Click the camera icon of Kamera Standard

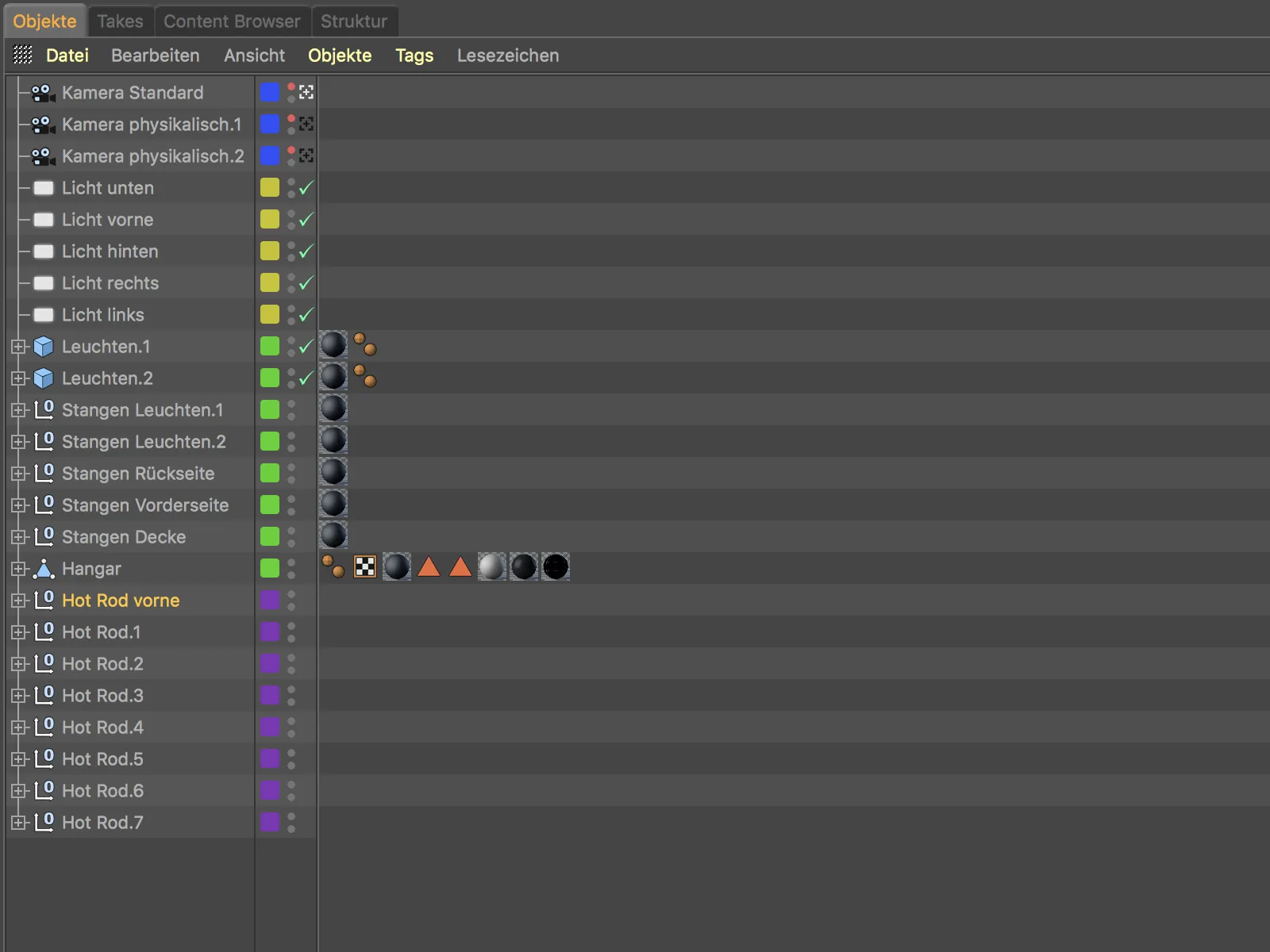tap(43, 93)
